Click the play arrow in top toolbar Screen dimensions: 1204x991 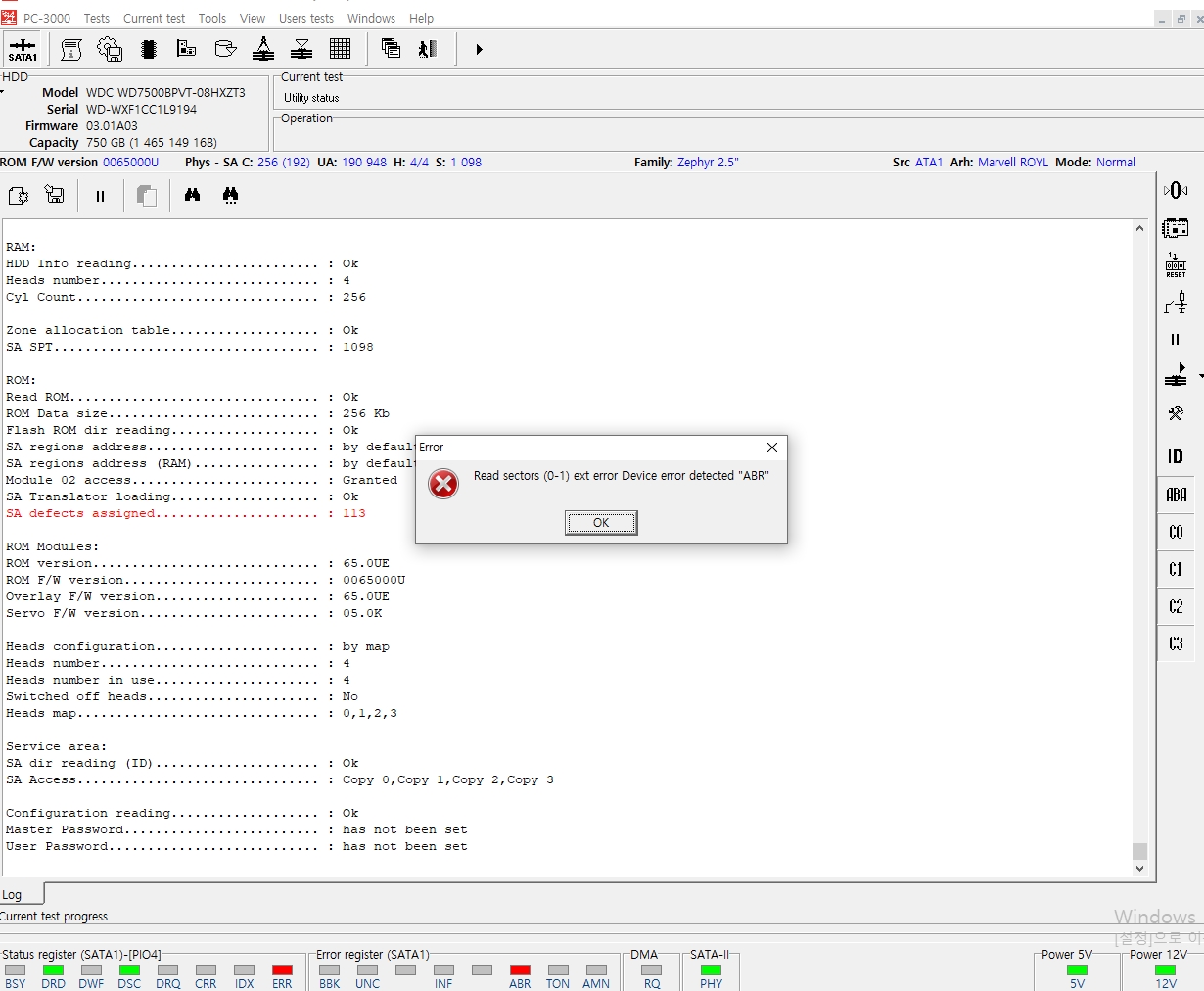pos(479,49)
